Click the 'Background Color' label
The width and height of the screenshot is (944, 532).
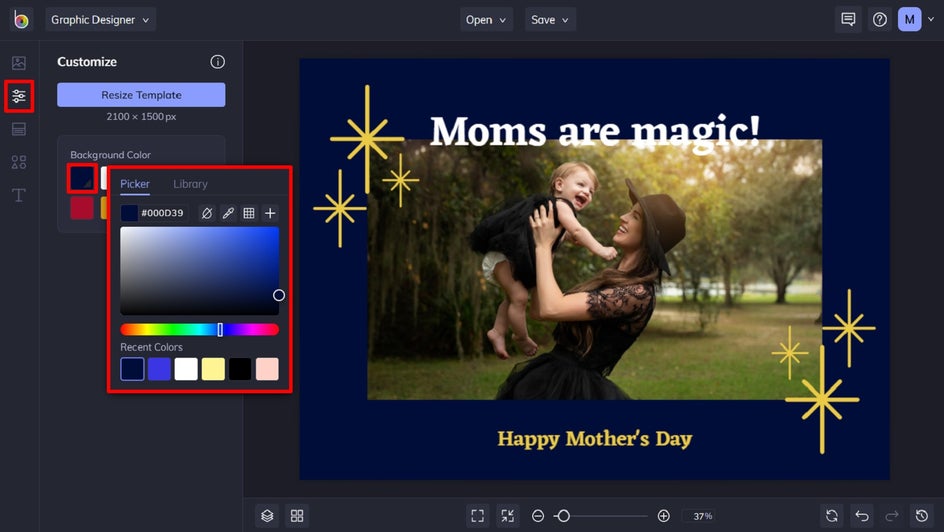110,155
